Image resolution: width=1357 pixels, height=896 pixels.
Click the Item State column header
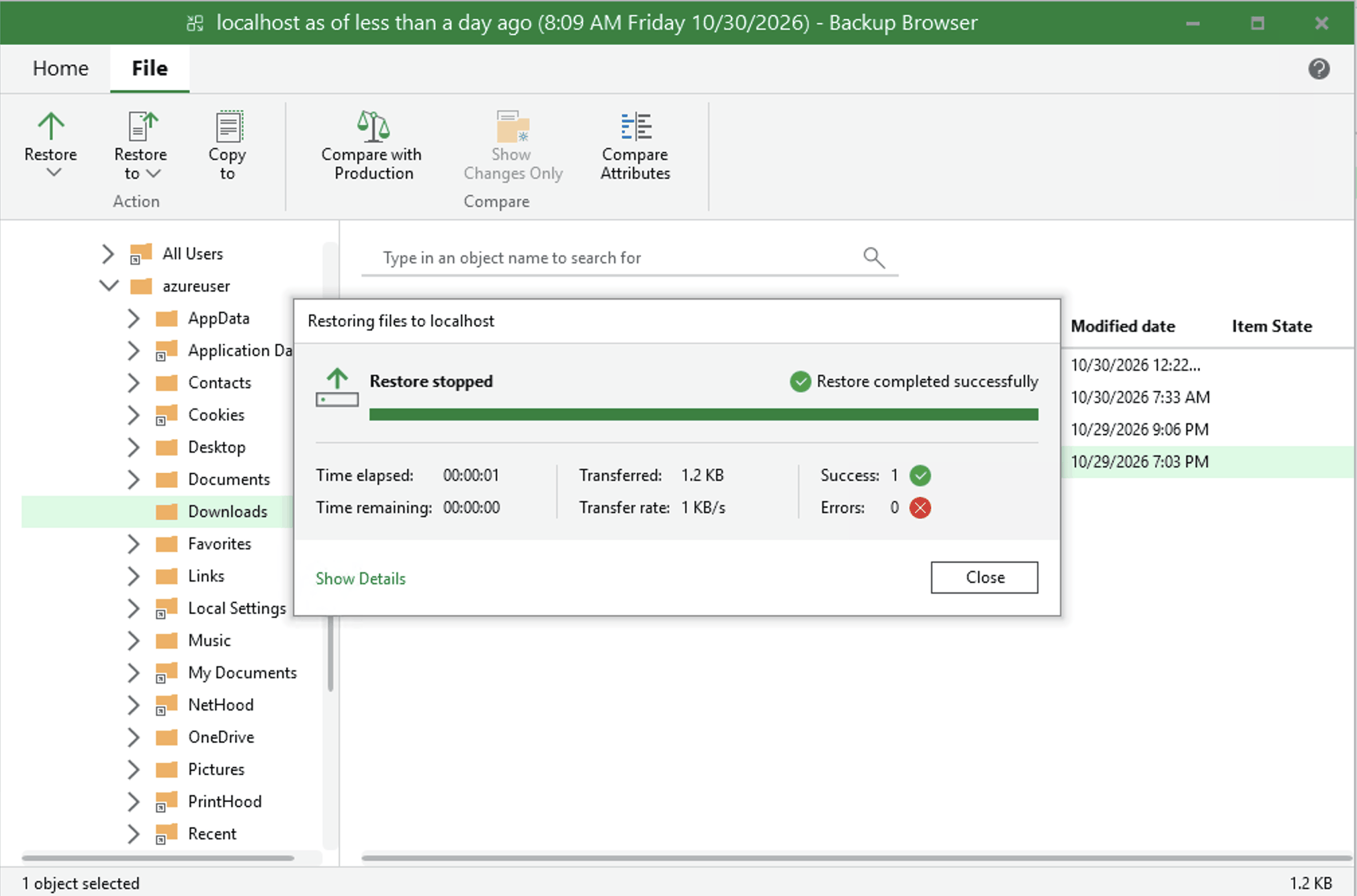[x=1272, y=326]
